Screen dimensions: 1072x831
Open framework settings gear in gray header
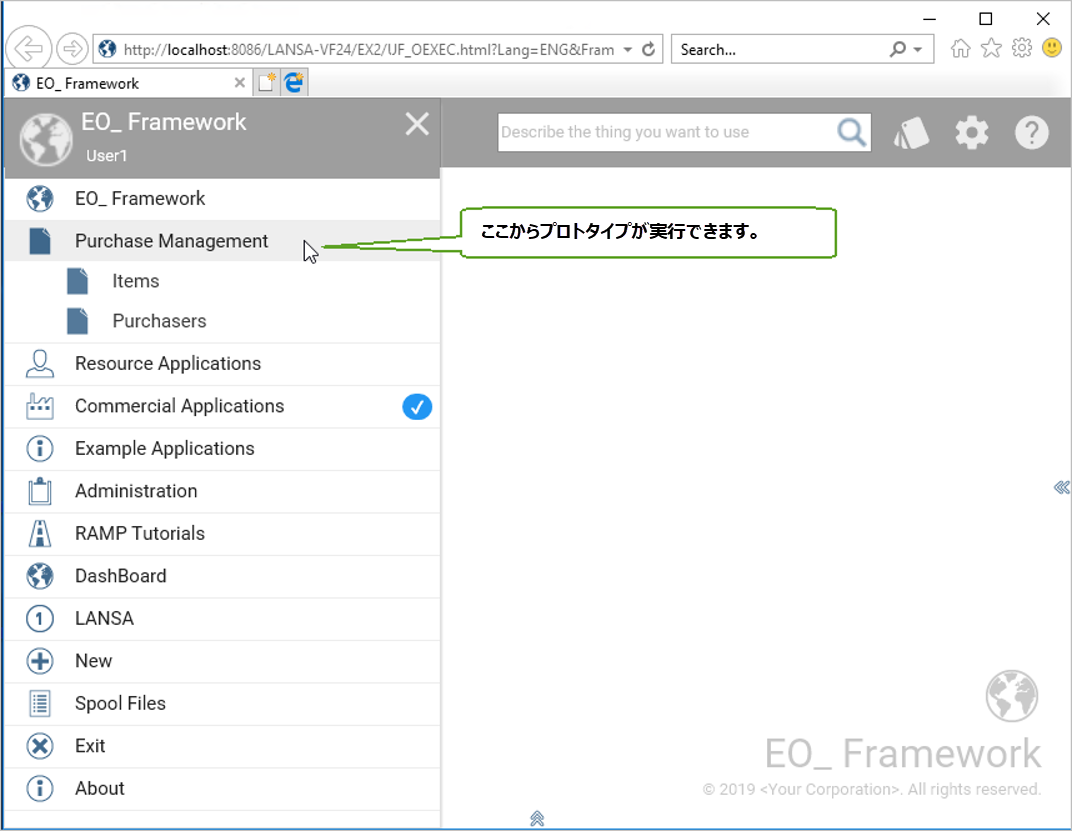[x=972, y=133]
